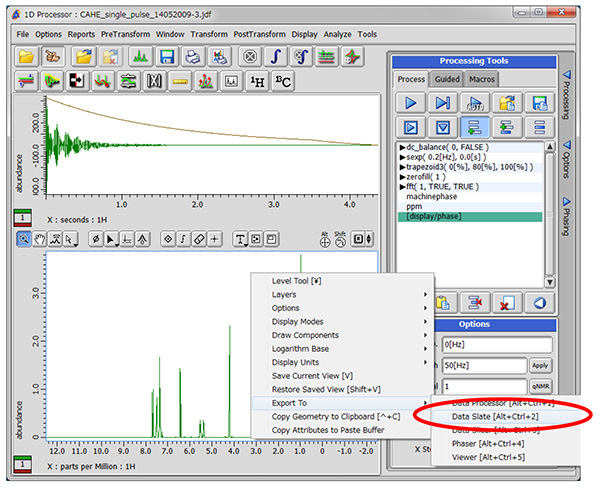Click the bracketed X toolbar icon
Screen dimensions: 600x488
click(x=154, y=81)
